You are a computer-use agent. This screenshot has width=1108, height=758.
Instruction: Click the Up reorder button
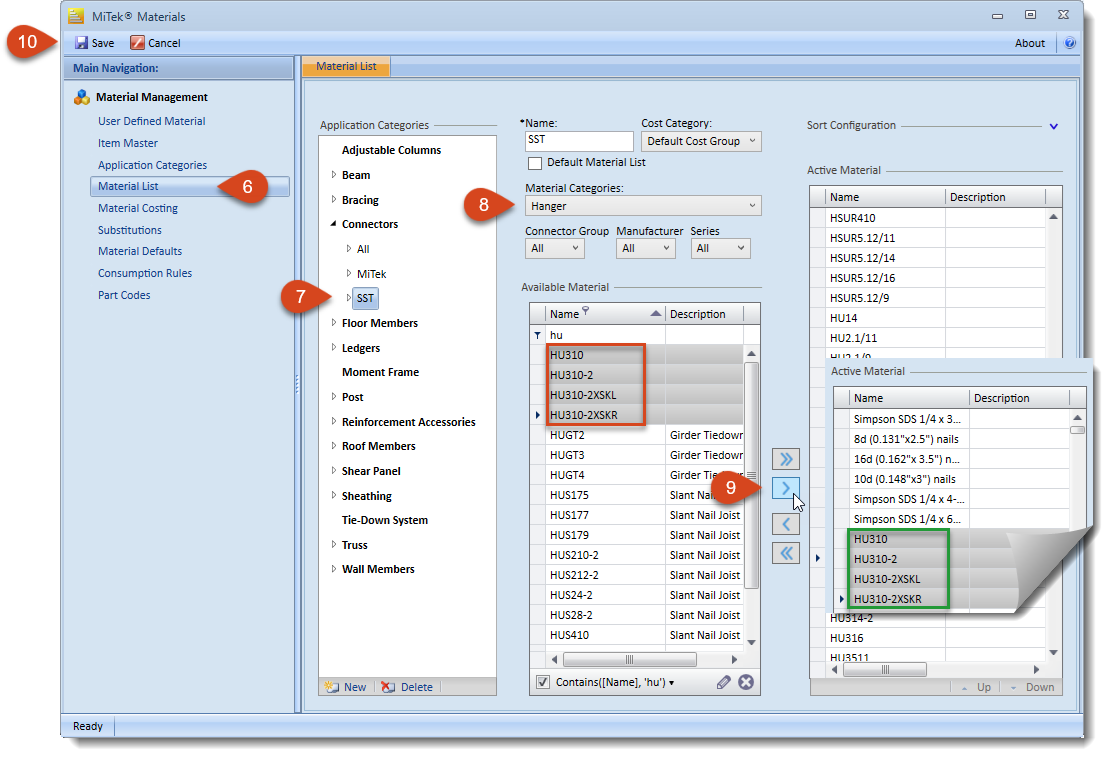click(976, 687)
